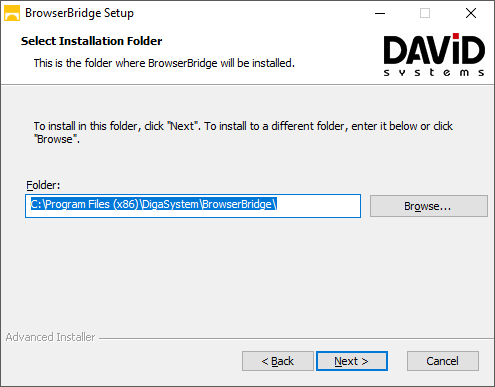Open the Browse... folder picker
Image resolution: width=495 pixels, height=387 pixels.
(429, 206)
